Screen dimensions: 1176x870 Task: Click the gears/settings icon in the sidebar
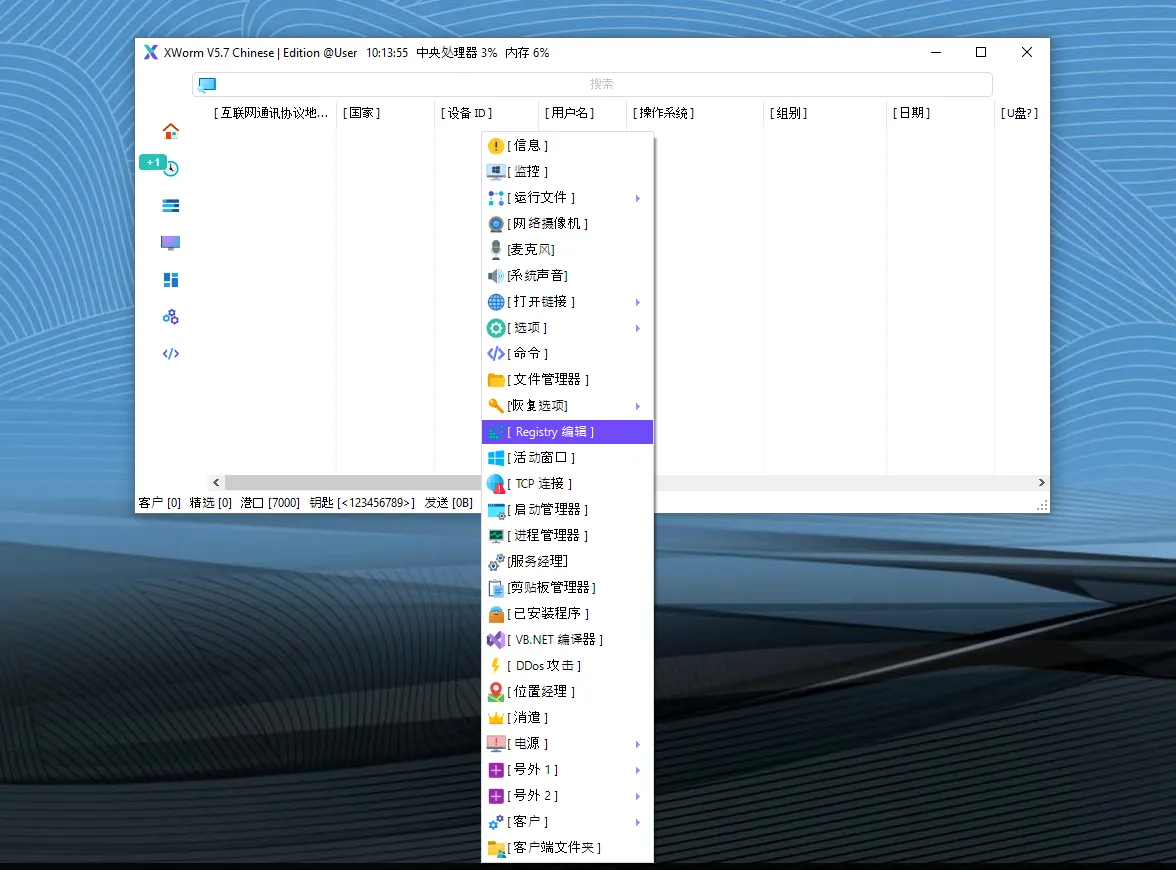coord(170,316)
